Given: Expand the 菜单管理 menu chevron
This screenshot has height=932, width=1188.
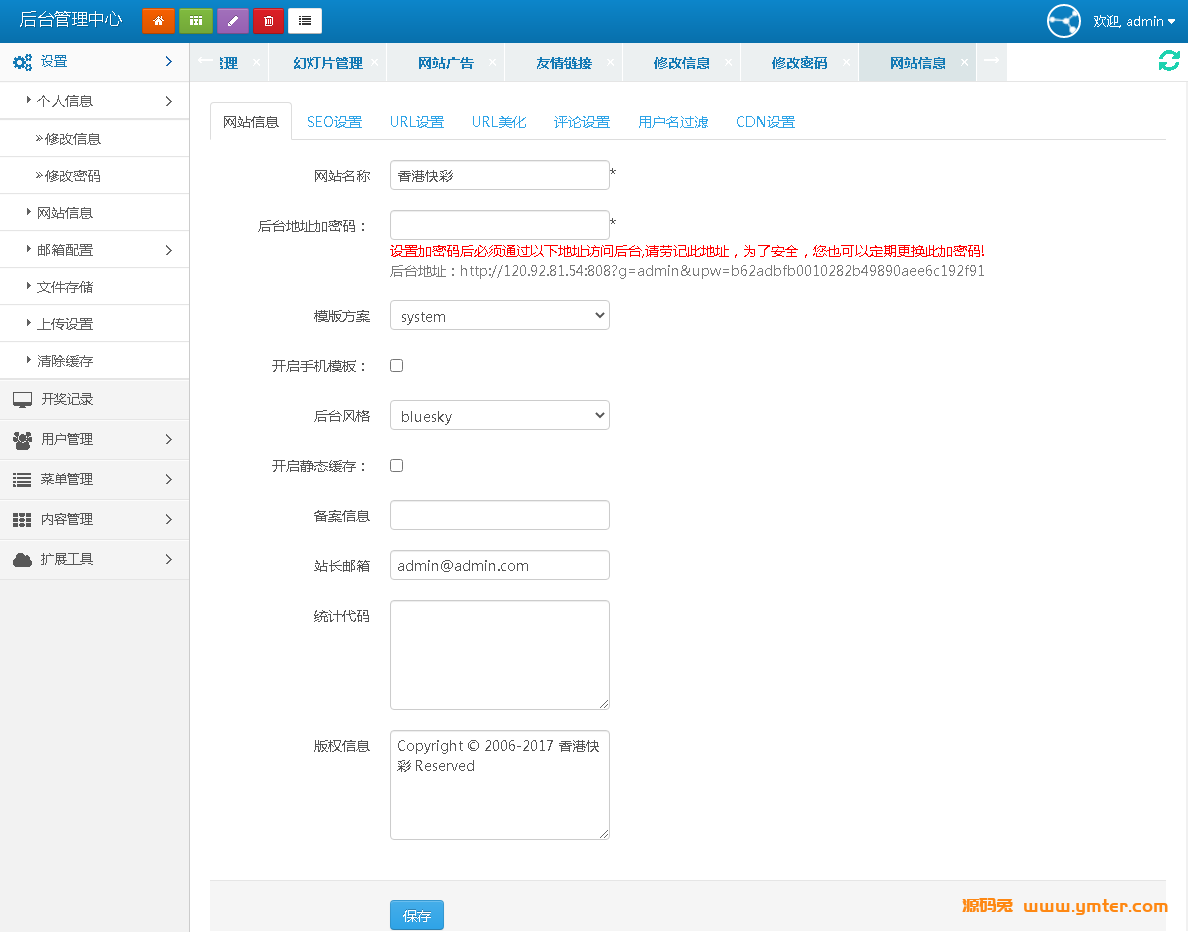Looking at the screenshot, I should click(x=169, y=480).
